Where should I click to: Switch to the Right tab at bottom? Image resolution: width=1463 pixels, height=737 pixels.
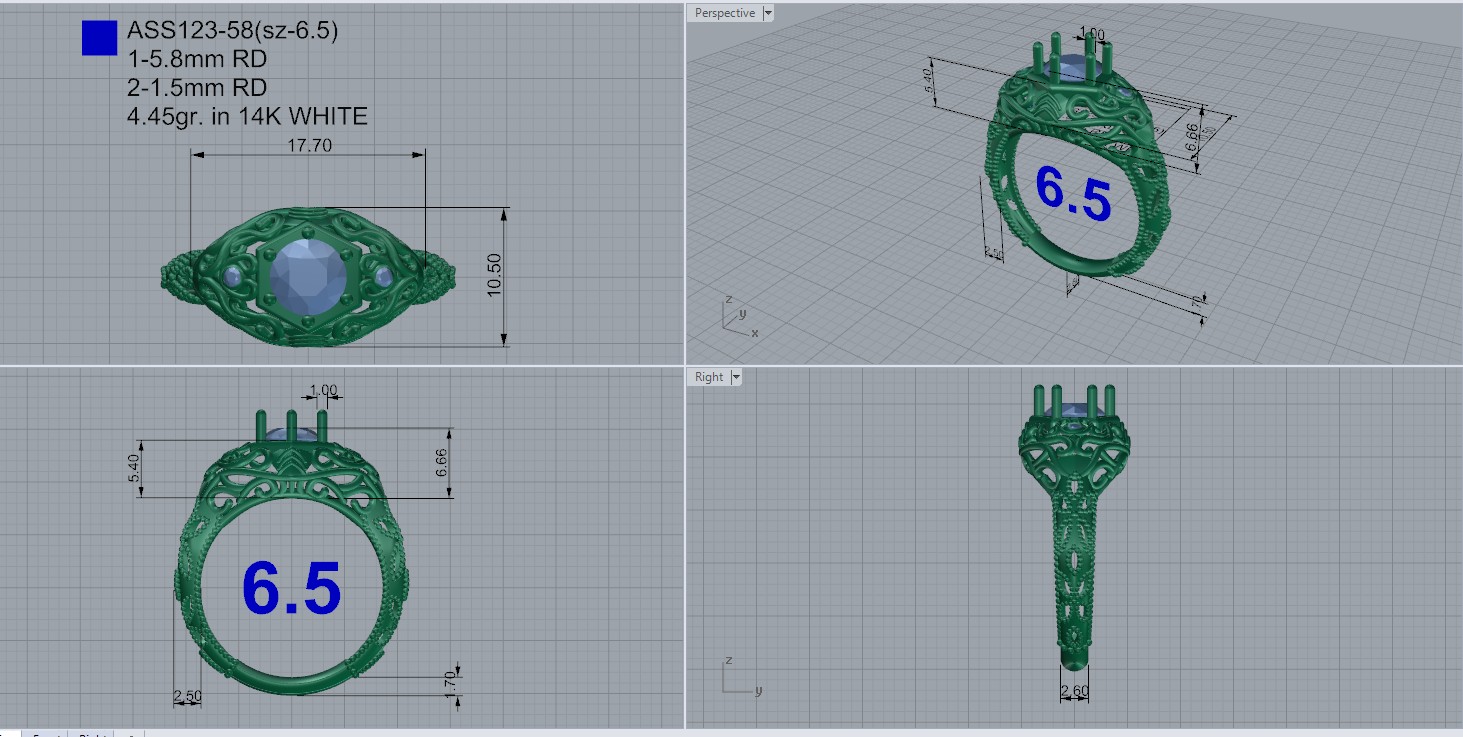(x=92, y=735)
